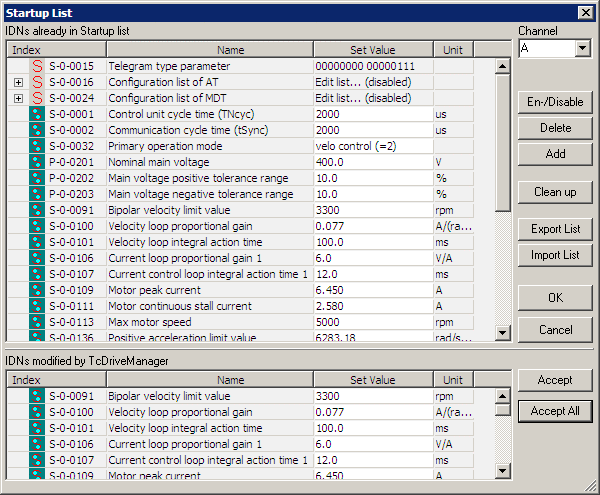The width and height of the screenshot is (600, 495).
Task: Click scroll down arrow of the modified IDNs list
Action: click(502, 471)
